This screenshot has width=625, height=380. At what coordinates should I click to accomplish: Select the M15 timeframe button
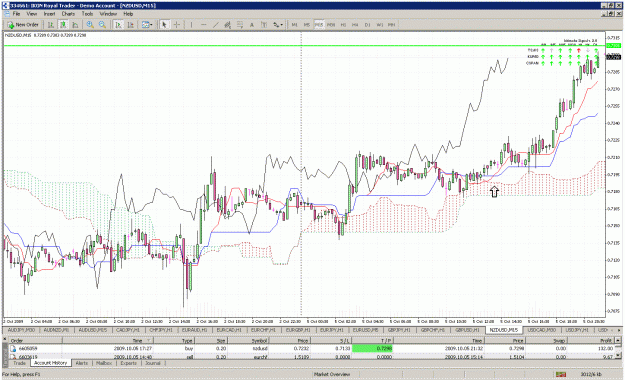coord(319,25)
